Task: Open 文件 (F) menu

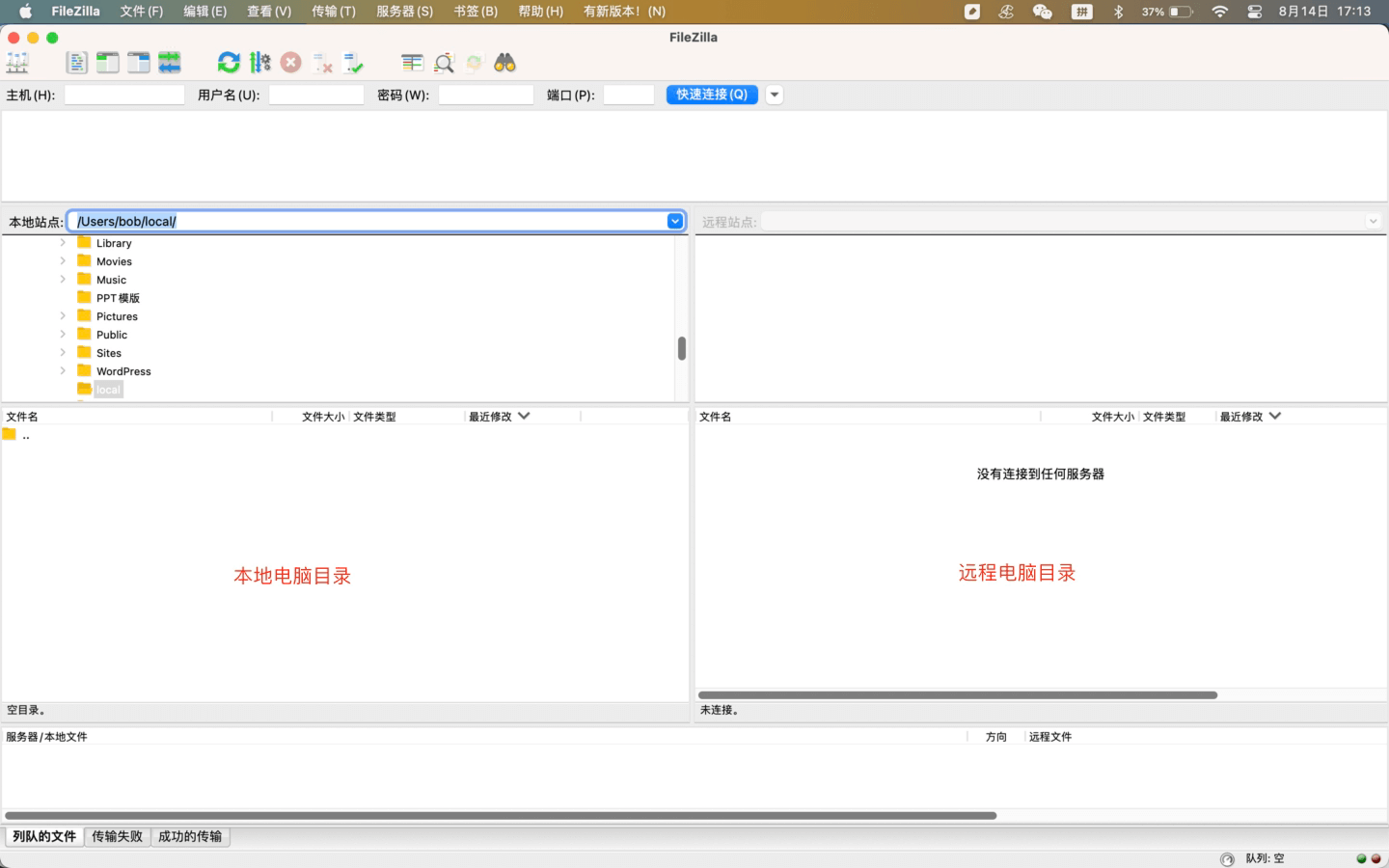Action: click(x=142, y=12)
